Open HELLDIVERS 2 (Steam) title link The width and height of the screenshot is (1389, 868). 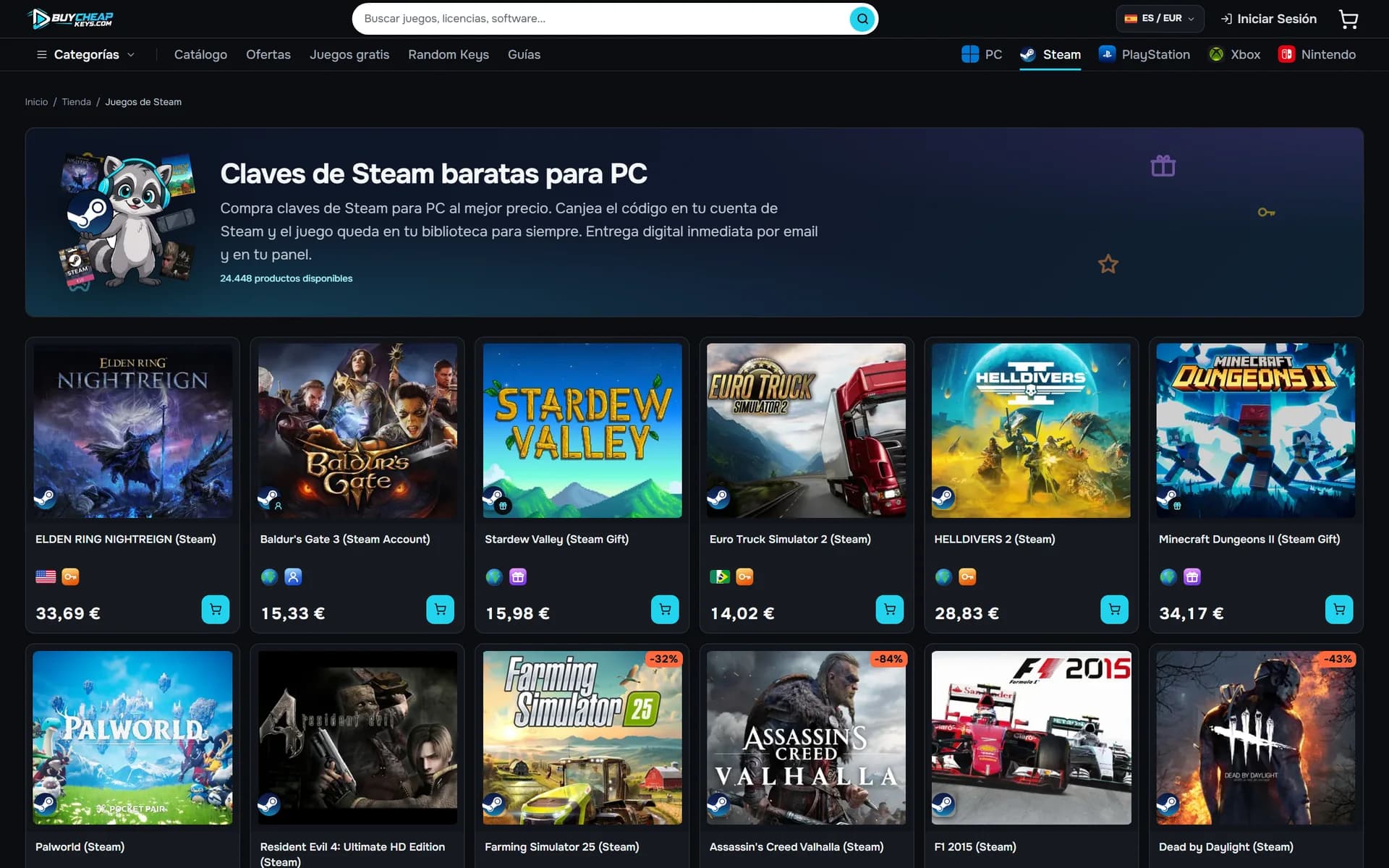pos(994,539)
